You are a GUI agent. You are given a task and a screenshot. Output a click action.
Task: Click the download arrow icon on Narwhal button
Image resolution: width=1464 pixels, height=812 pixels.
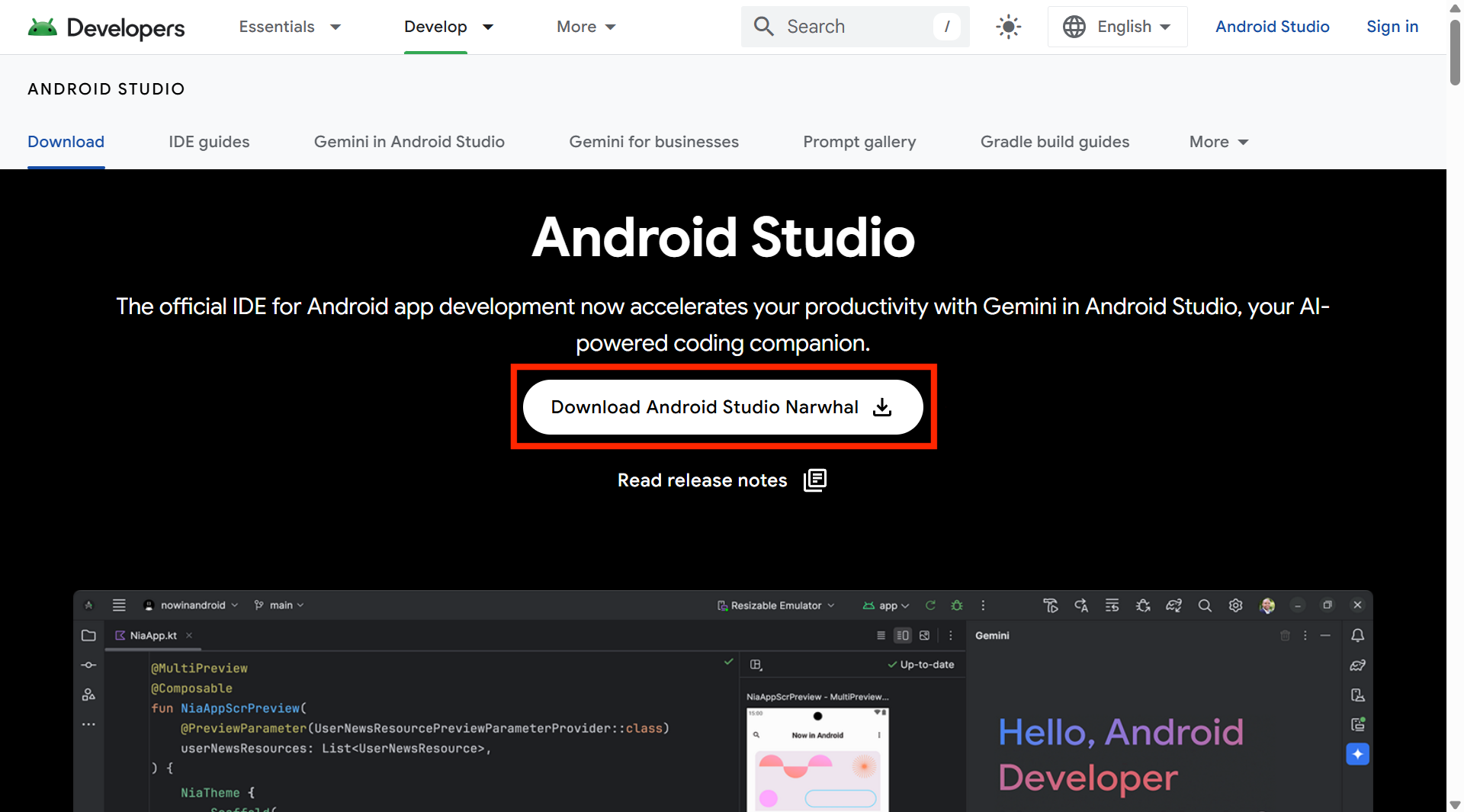[x=882, y=407]
